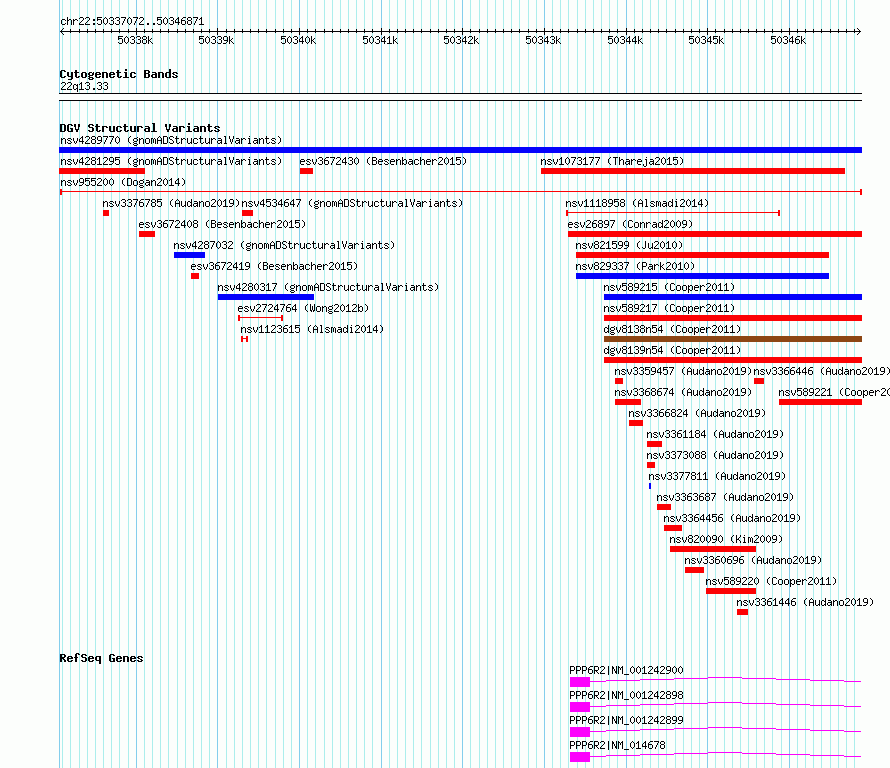Click the 22q13.33 cytogenetic band
The image size is (890, 768).
click(x=84, y=86)
